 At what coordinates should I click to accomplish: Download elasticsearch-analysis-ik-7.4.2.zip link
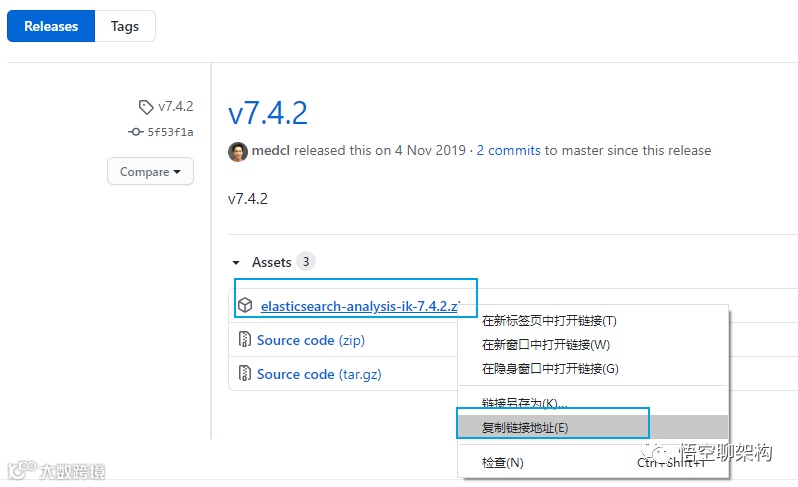click(x=360, y=306)
